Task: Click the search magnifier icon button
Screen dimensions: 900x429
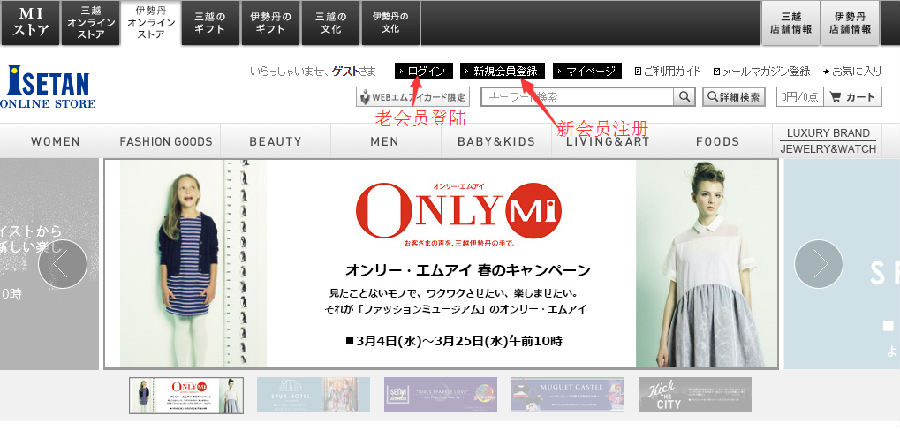Action: [685, 97]
